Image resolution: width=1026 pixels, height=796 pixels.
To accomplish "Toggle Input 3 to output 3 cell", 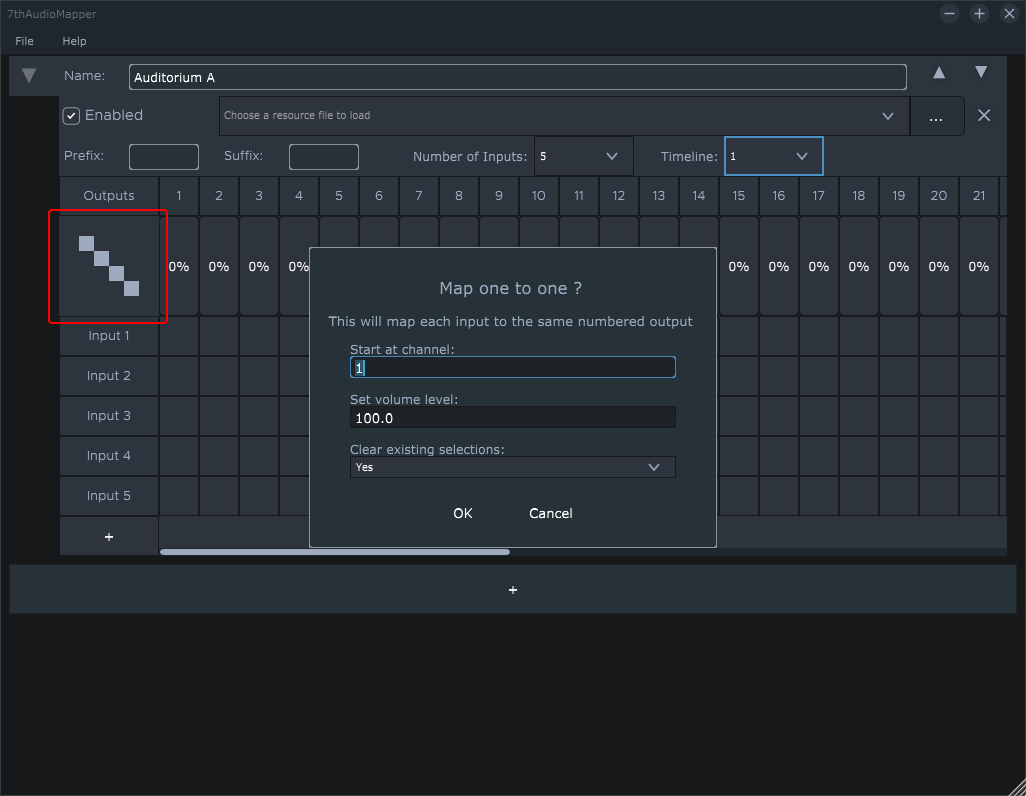I will (x=258, y=416).
